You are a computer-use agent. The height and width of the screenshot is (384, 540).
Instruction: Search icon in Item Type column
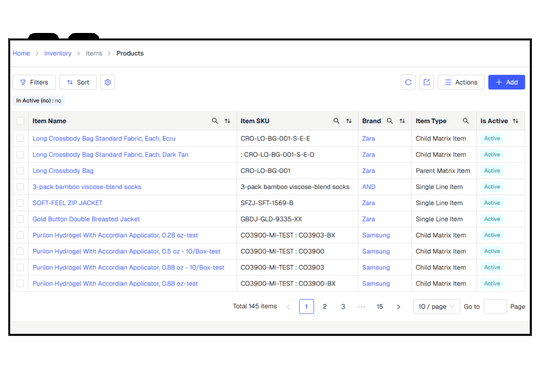466,121
